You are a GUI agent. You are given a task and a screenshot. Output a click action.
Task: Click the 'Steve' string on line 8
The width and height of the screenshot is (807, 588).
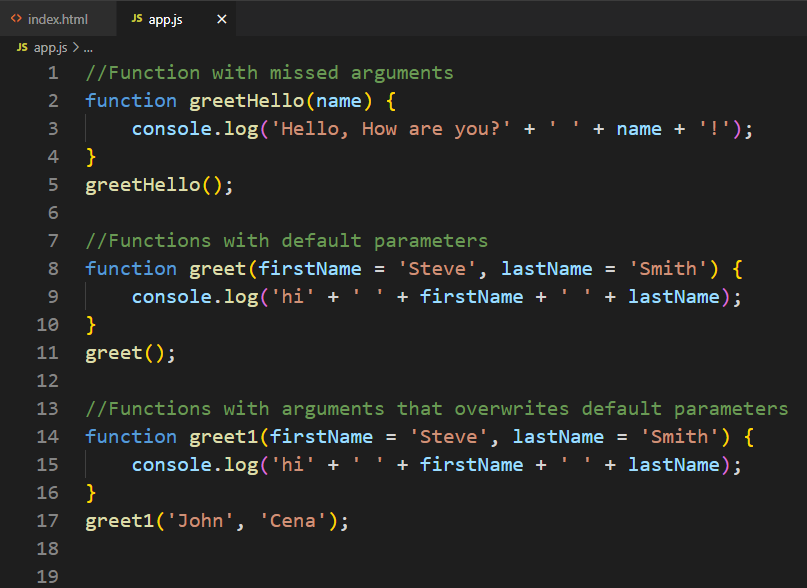click(437, 268)
